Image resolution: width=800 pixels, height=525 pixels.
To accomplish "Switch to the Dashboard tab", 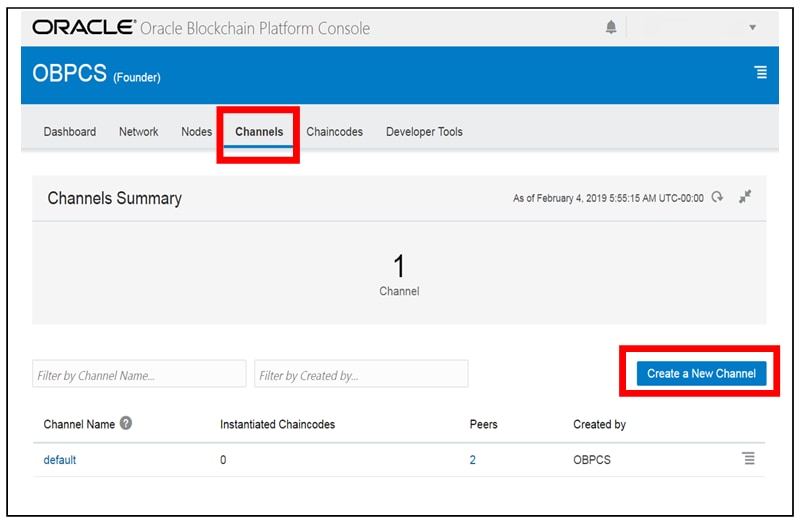I will pyautogui.click(x=70, y=132).
